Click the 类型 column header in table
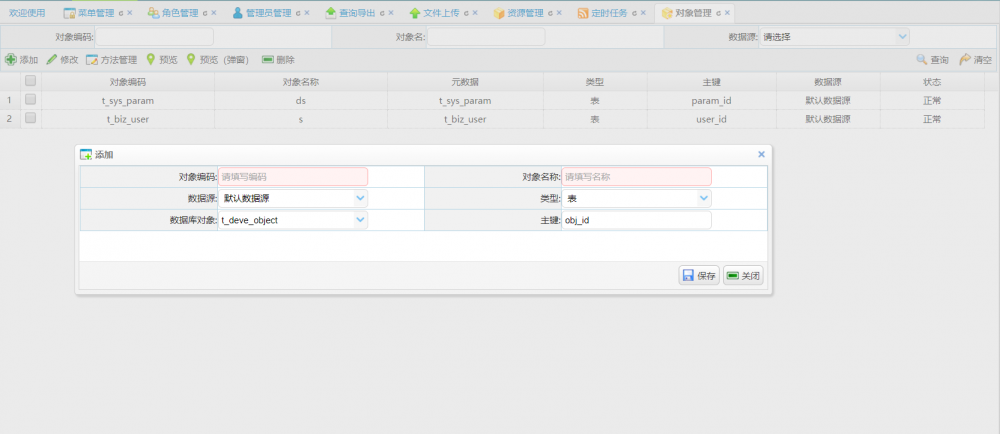The image size is (1000, 434). [x=595, y=82]
